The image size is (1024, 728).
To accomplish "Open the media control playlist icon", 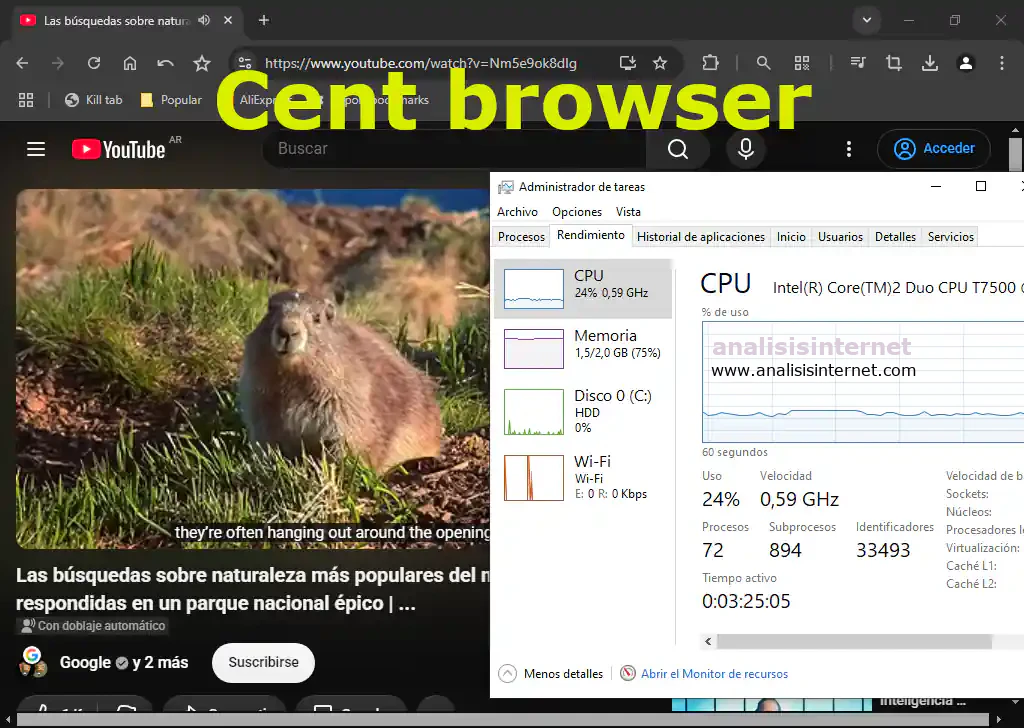I will coord(858,63).
